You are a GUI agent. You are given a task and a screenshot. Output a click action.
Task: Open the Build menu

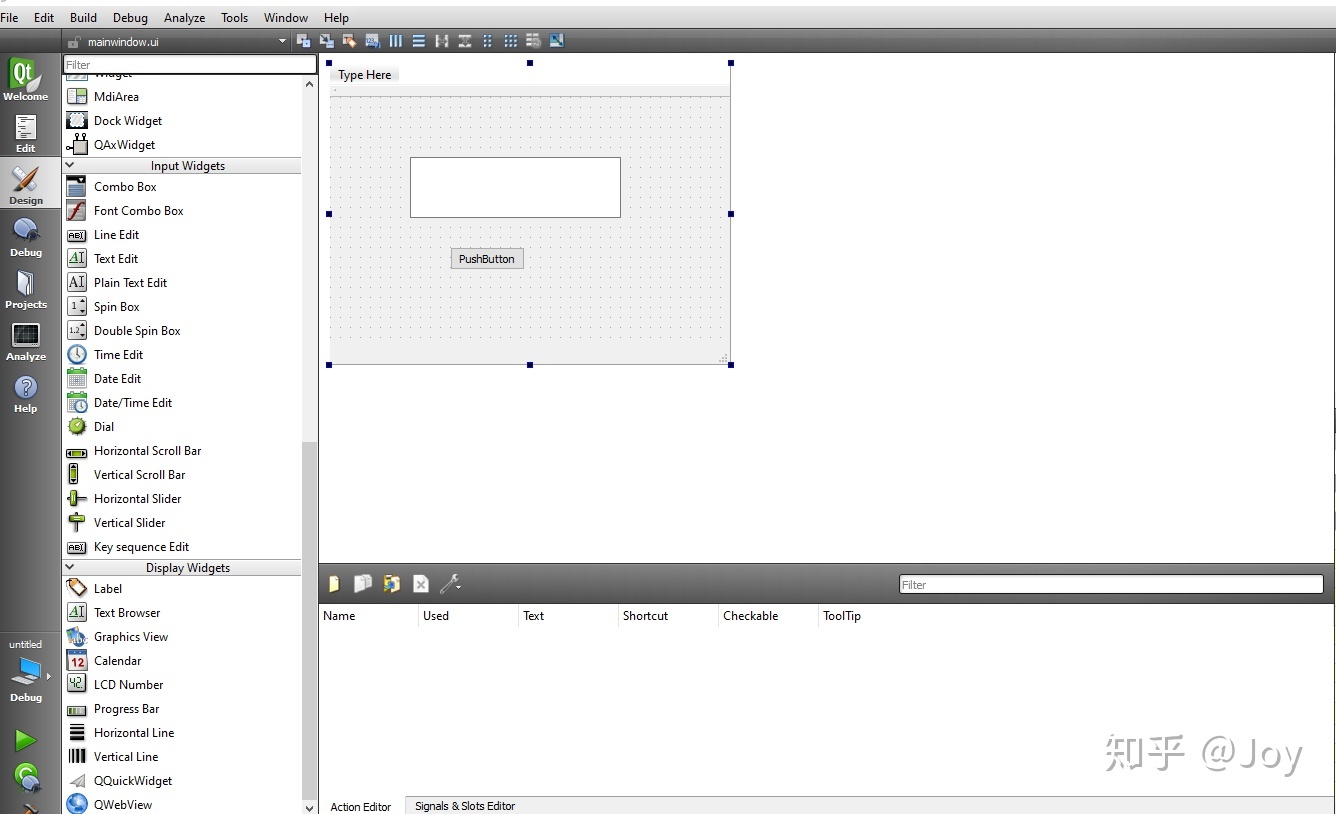coord(83,17)
